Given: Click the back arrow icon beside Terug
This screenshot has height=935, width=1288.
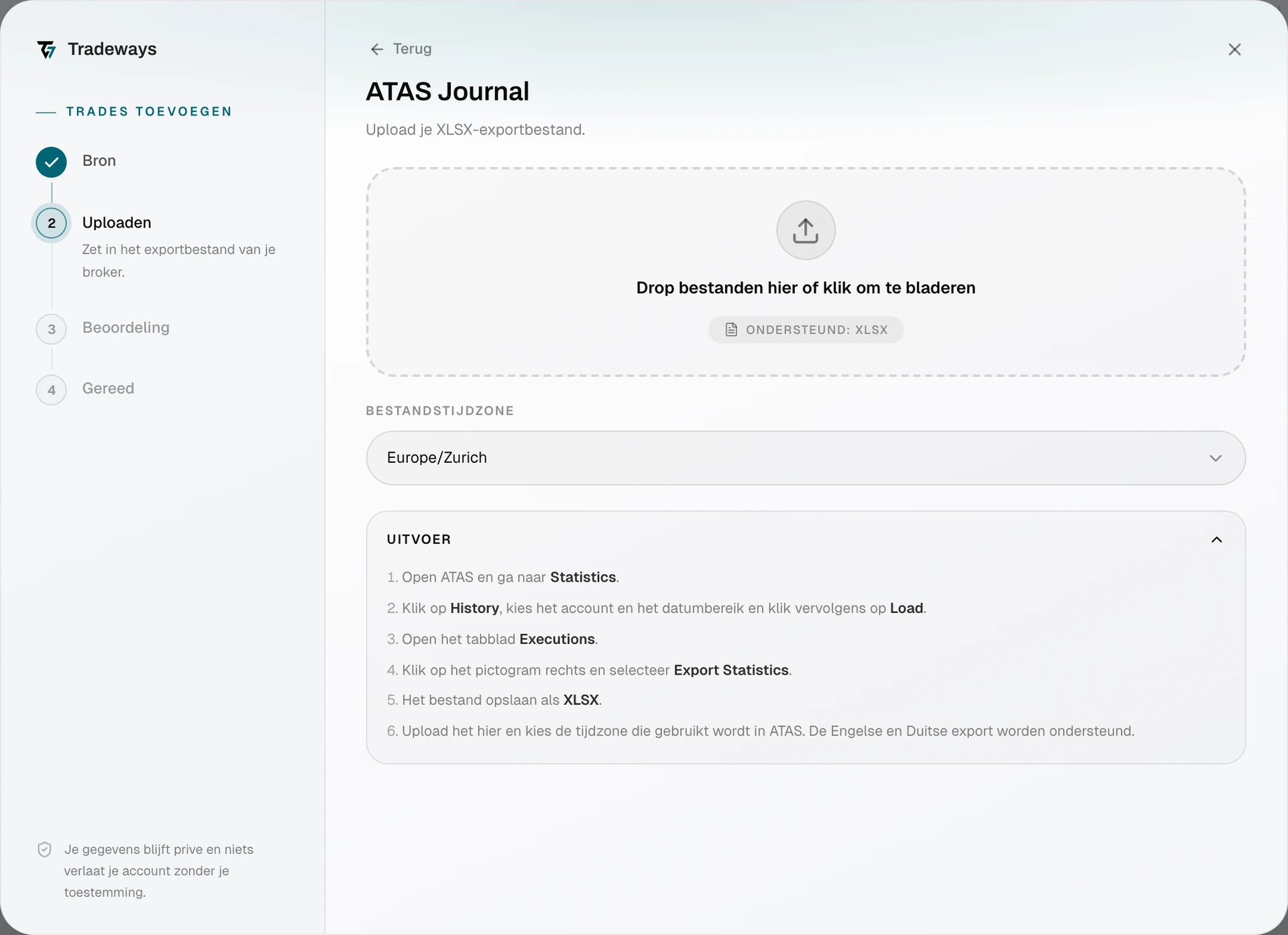Looking at the screenshot, I should pos(377,50).
